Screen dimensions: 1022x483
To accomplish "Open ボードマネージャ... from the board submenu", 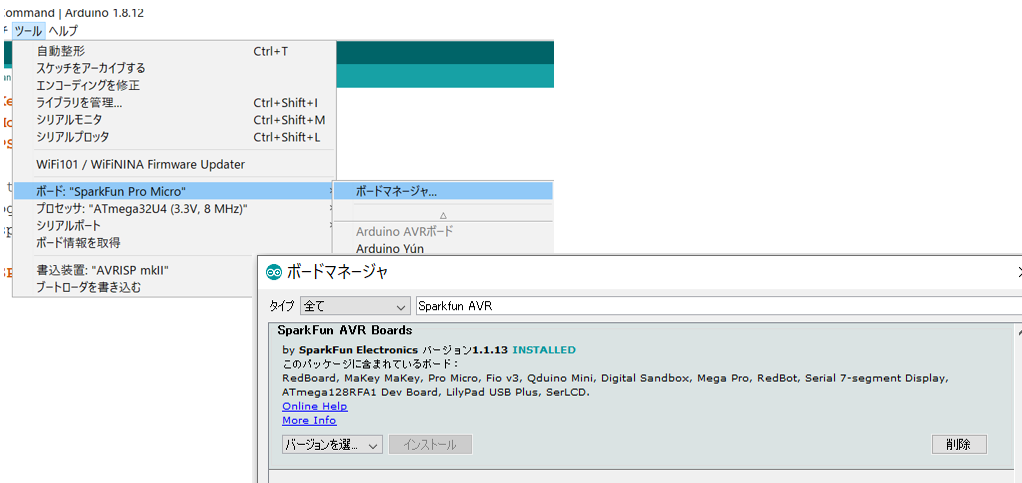I will click(x=443, y=192).
